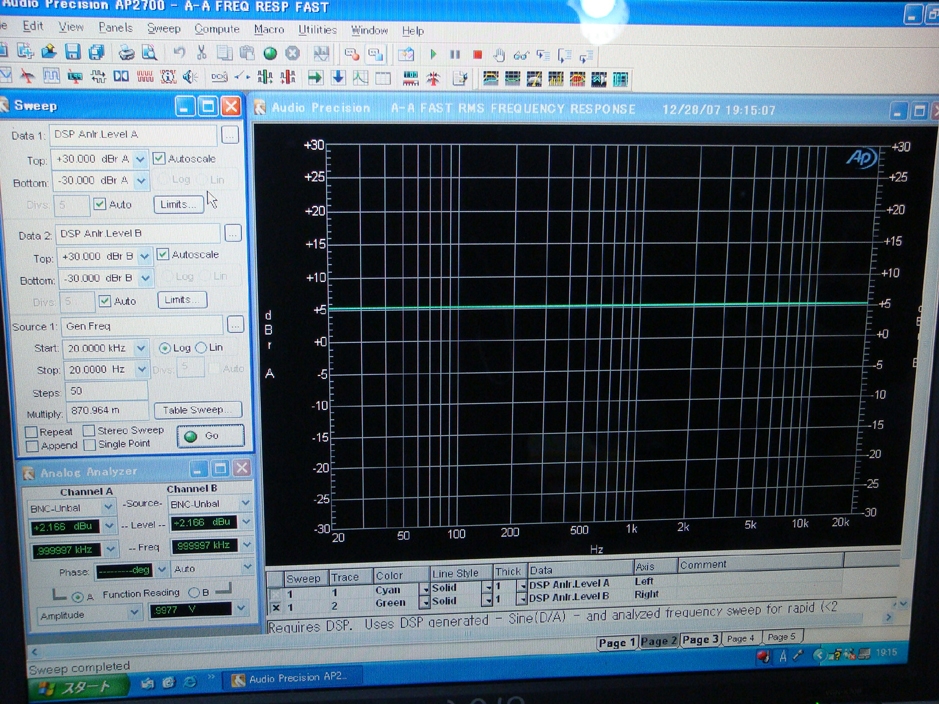This screenshot has width=939, height=704.
Task: Toggle Data 1 Autoscale checkbox
Action: click(159, 158)
